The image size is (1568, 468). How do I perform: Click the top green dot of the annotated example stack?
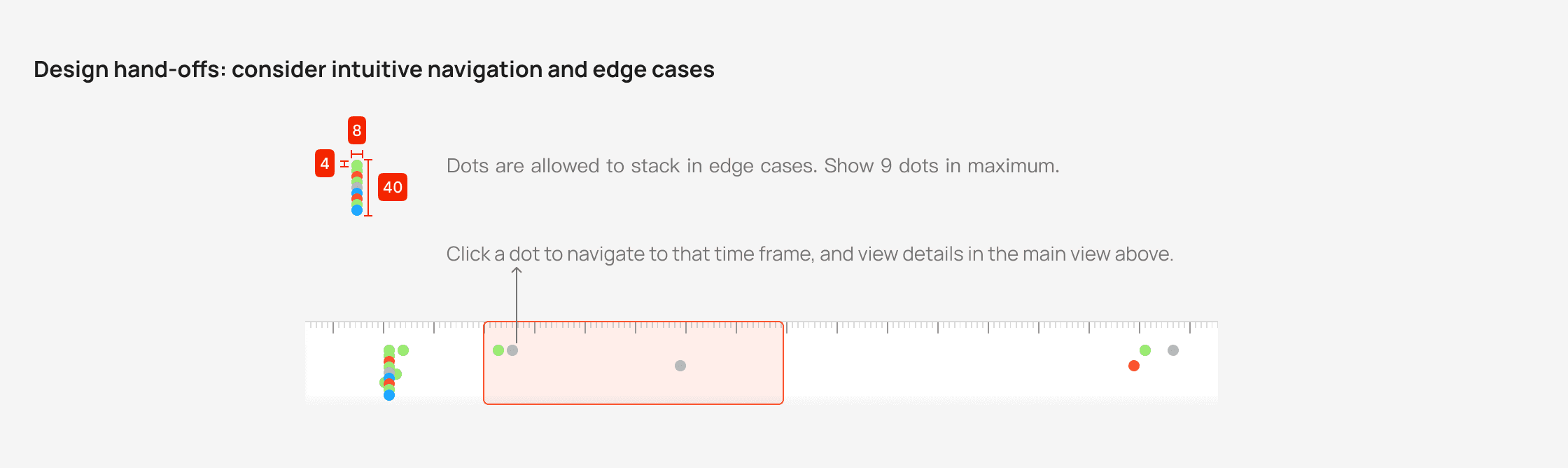coord(357,165)
